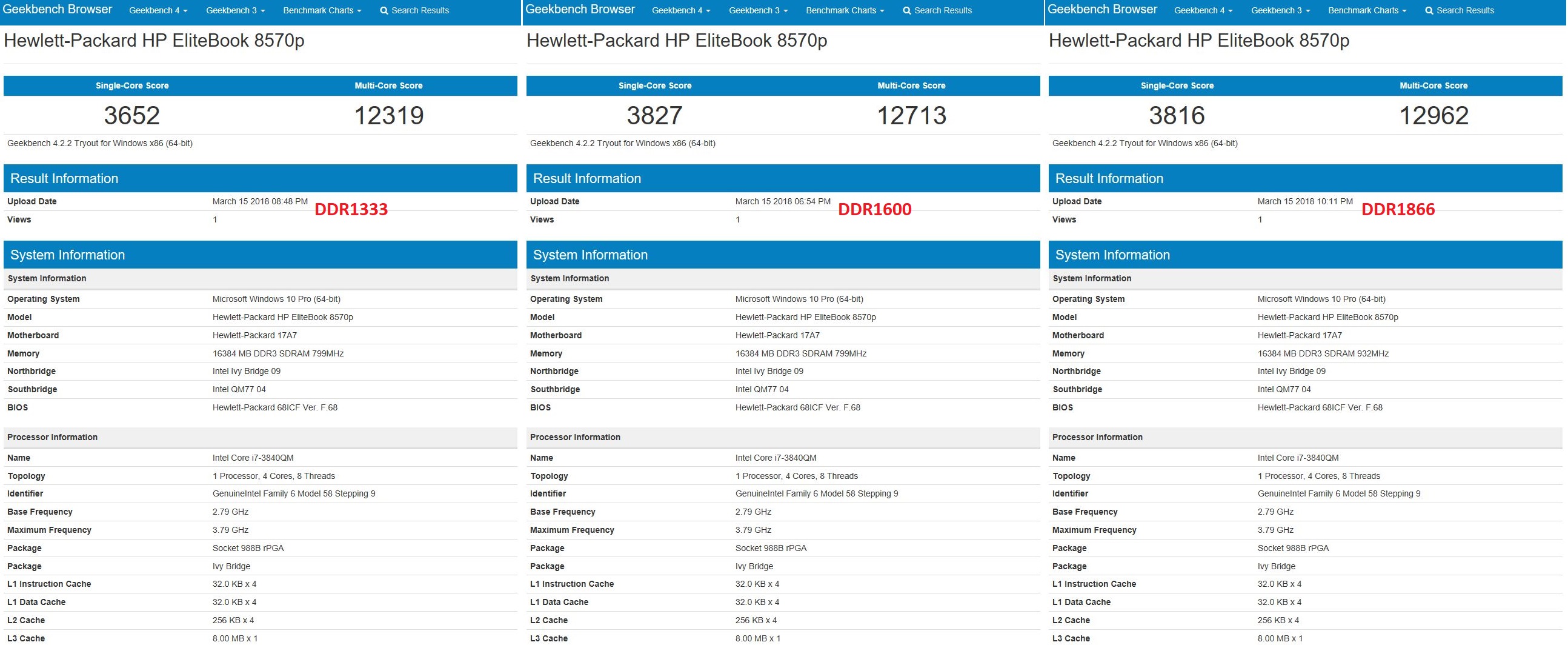Click the 799MHz memory value in the left page

278,354
